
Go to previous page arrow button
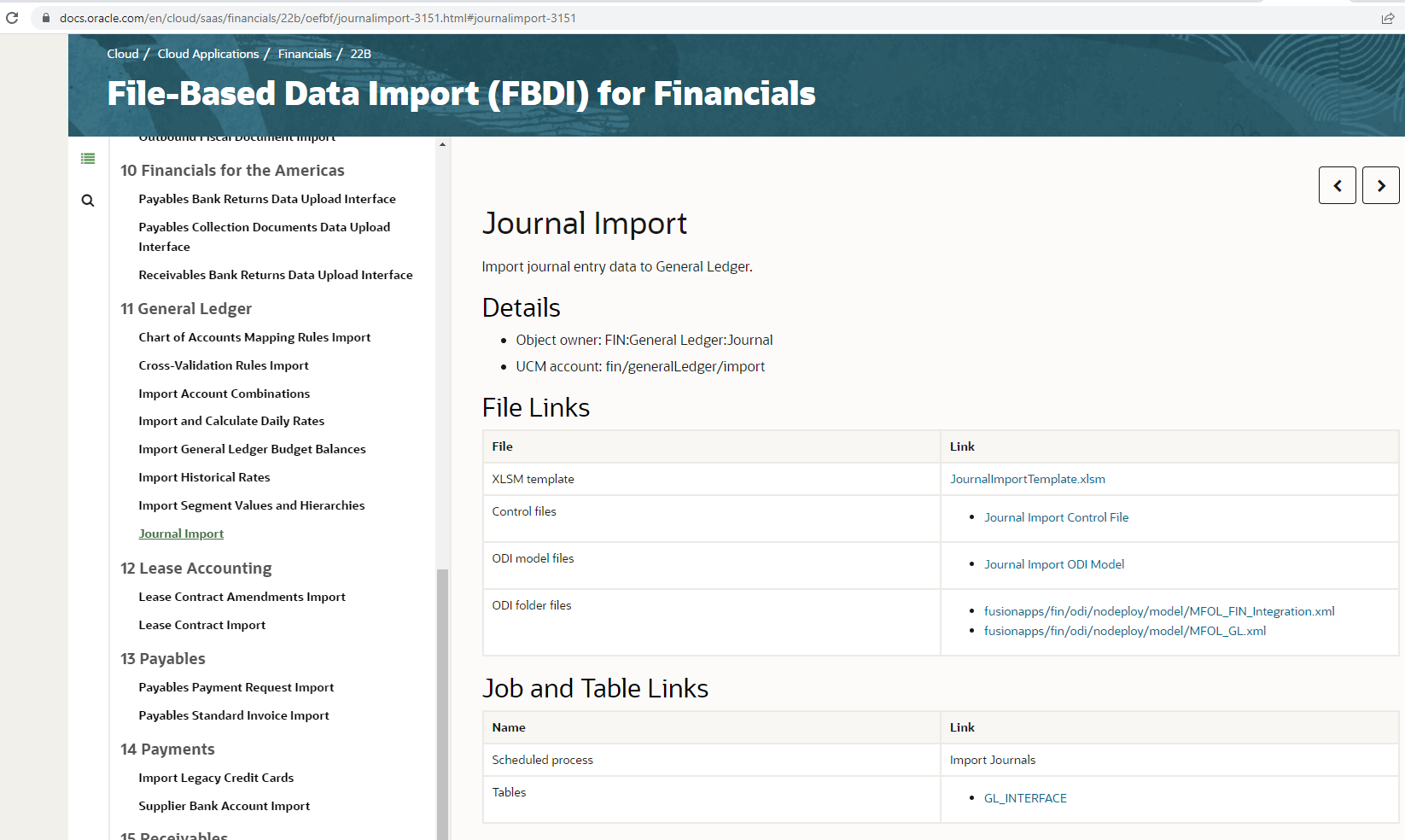1338,185
